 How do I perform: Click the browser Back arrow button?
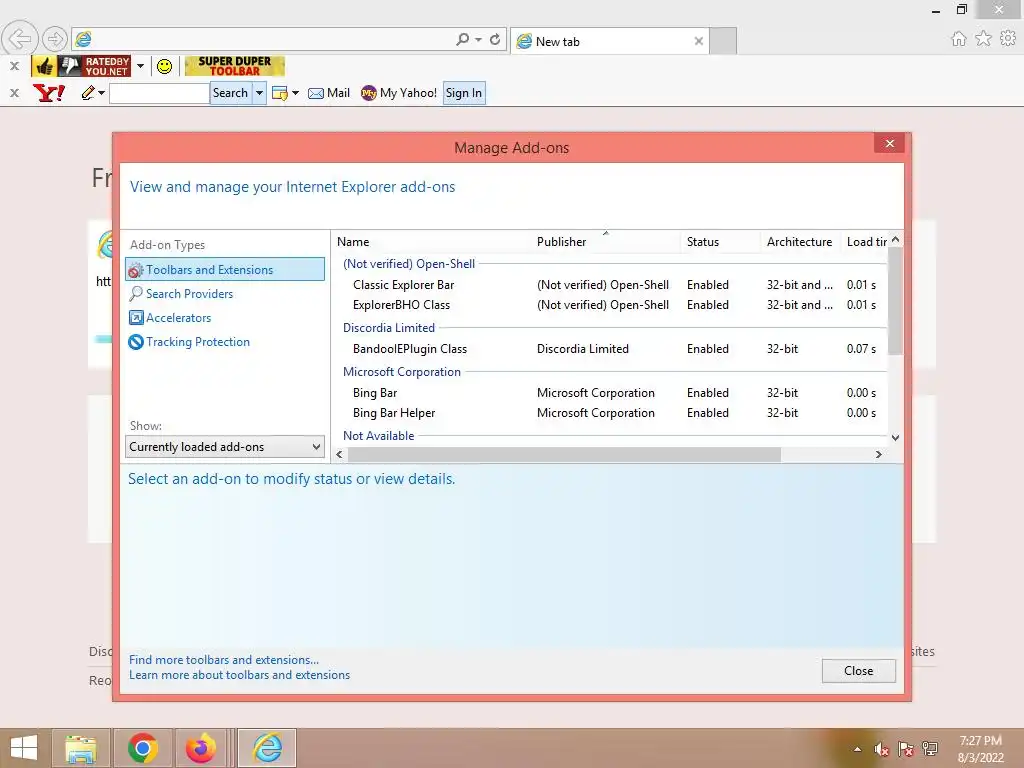pos(20,39)
